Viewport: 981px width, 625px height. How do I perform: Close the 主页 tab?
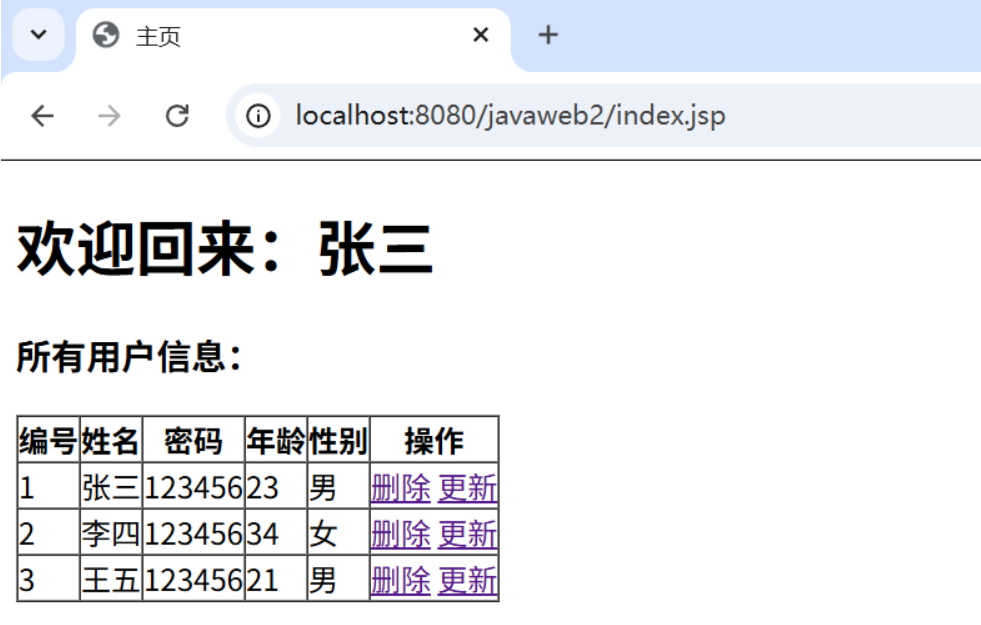click(480, 35)
